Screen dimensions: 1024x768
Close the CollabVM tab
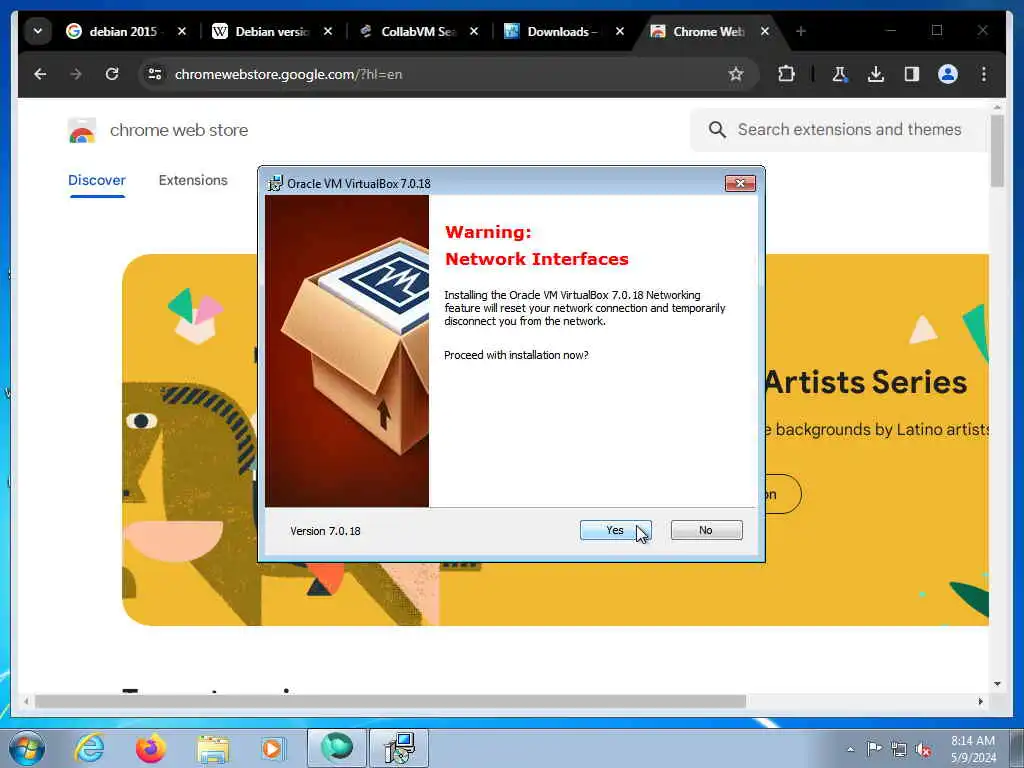point(474,31)
